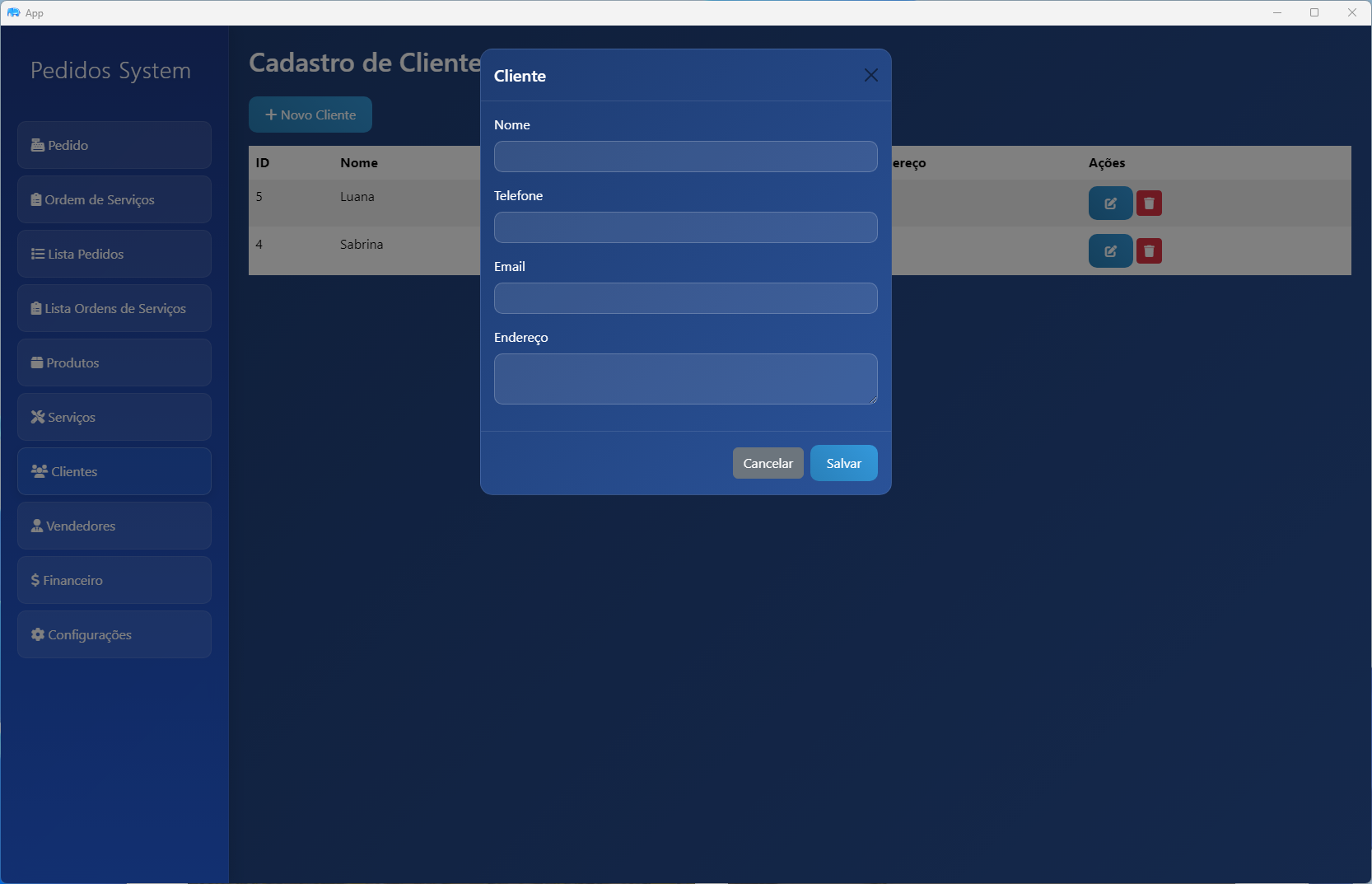Screen dimensions: 1372x884
Task: Open Serviços in the sidebar
Action: [114, 417]
